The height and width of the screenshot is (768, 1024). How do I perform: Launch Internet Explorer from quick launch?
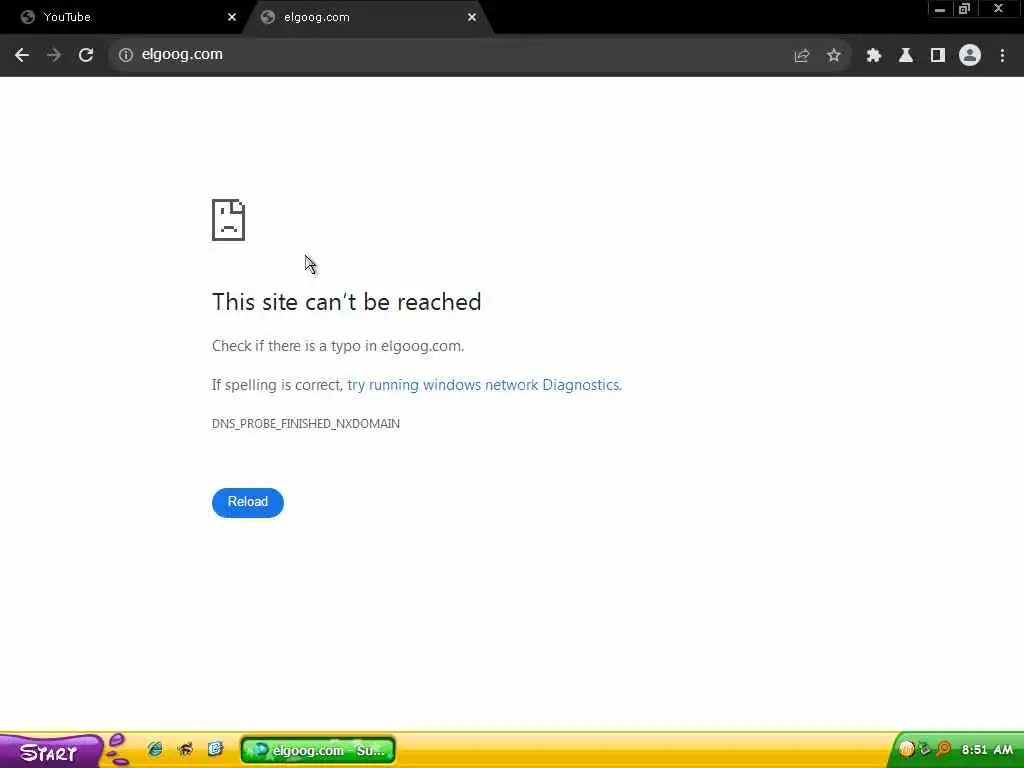(x=155, y=750)
